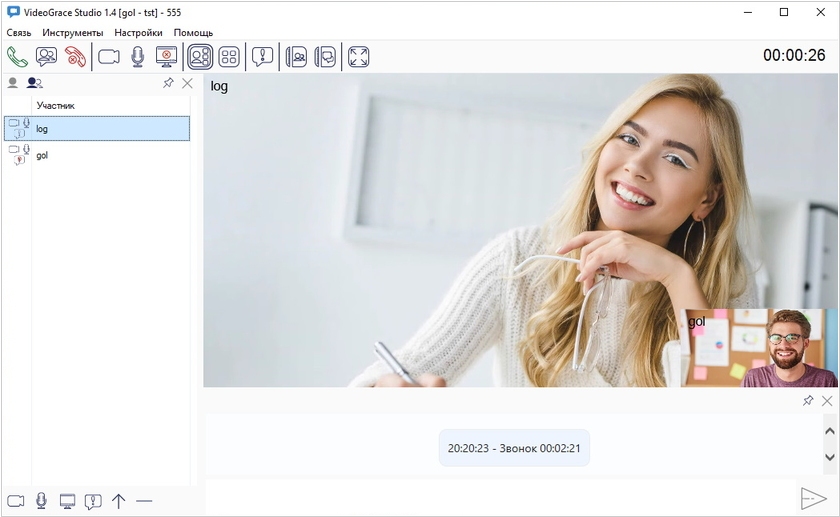Open the Инструменты menu
Image resolution: width=840 pixels, height=517 pixels.
73,33
